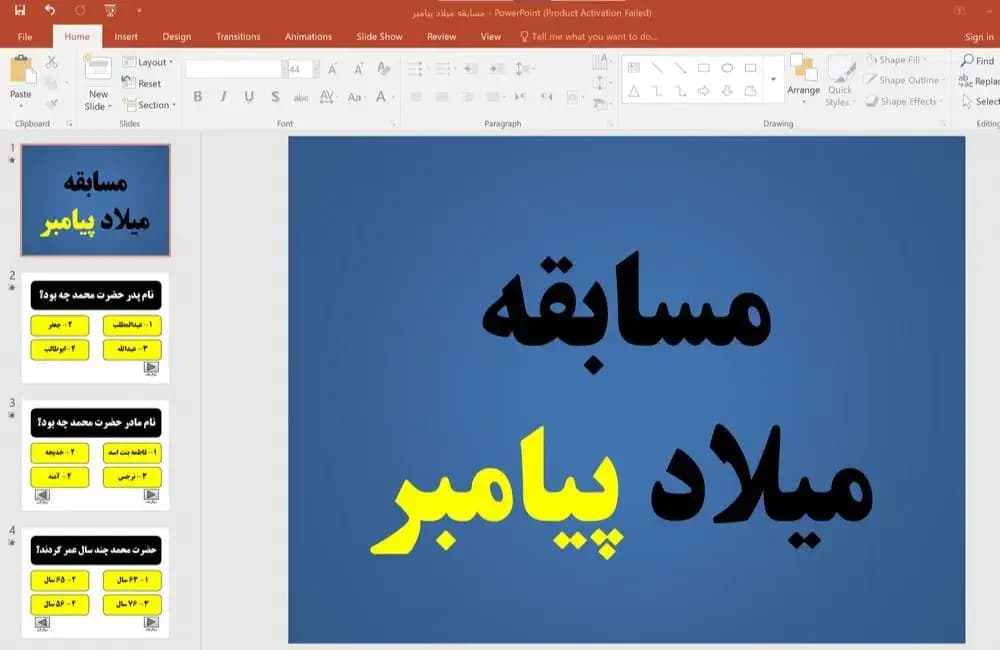Select the Triangle shape in gallery
This screenshot has height=650, width=1000.
(634, 92)
